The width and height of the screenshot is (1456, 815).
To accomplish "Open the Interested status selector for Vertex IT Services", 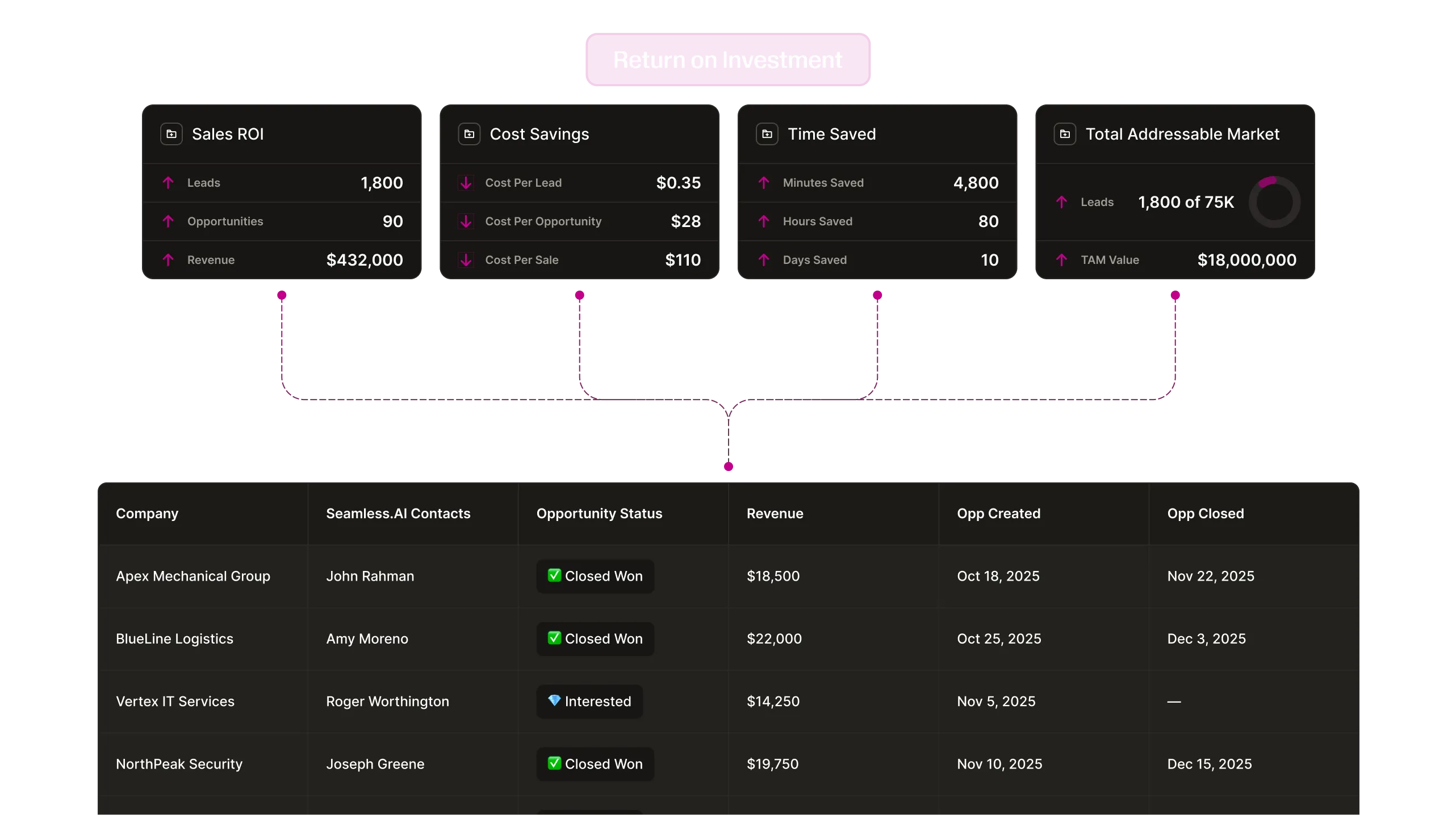I will [x=589, y=701].
